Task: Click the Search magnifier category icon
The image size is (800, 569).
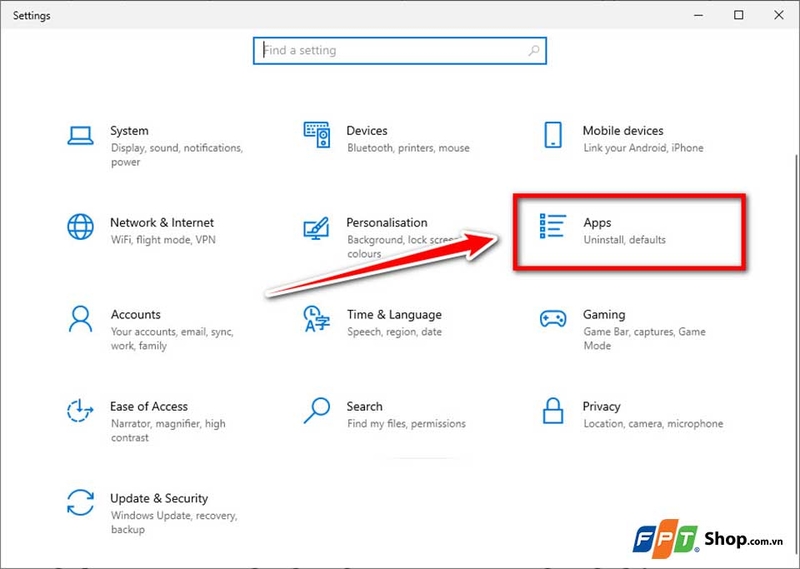Action: (x=317, y=411)
